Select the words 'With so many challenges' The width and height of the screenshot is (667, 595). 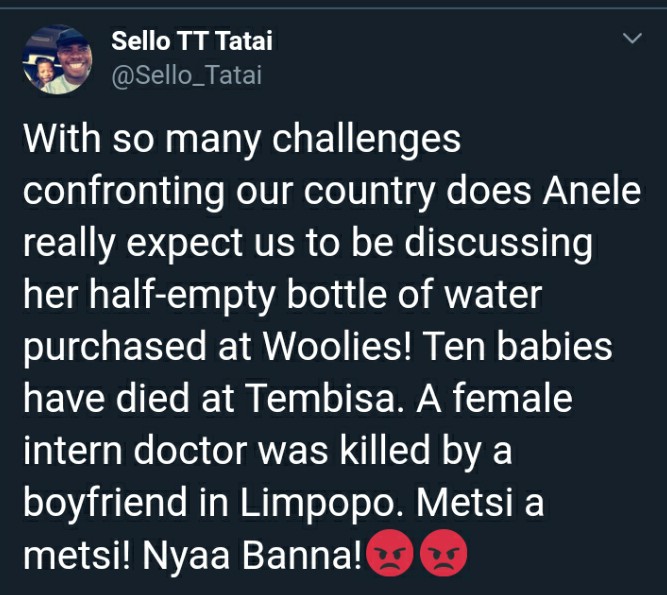point(242,139)
